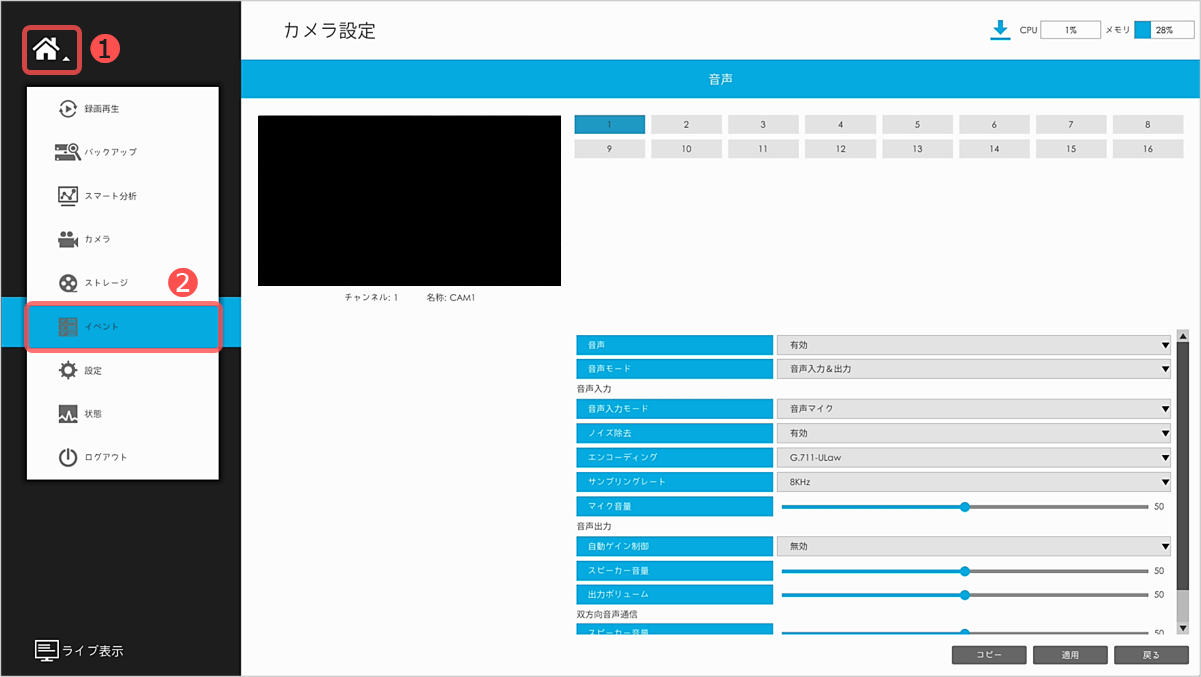Screen dimensions: 1201x677
Task: Click the settings (設定) gear icon
Action: [67, 370]
